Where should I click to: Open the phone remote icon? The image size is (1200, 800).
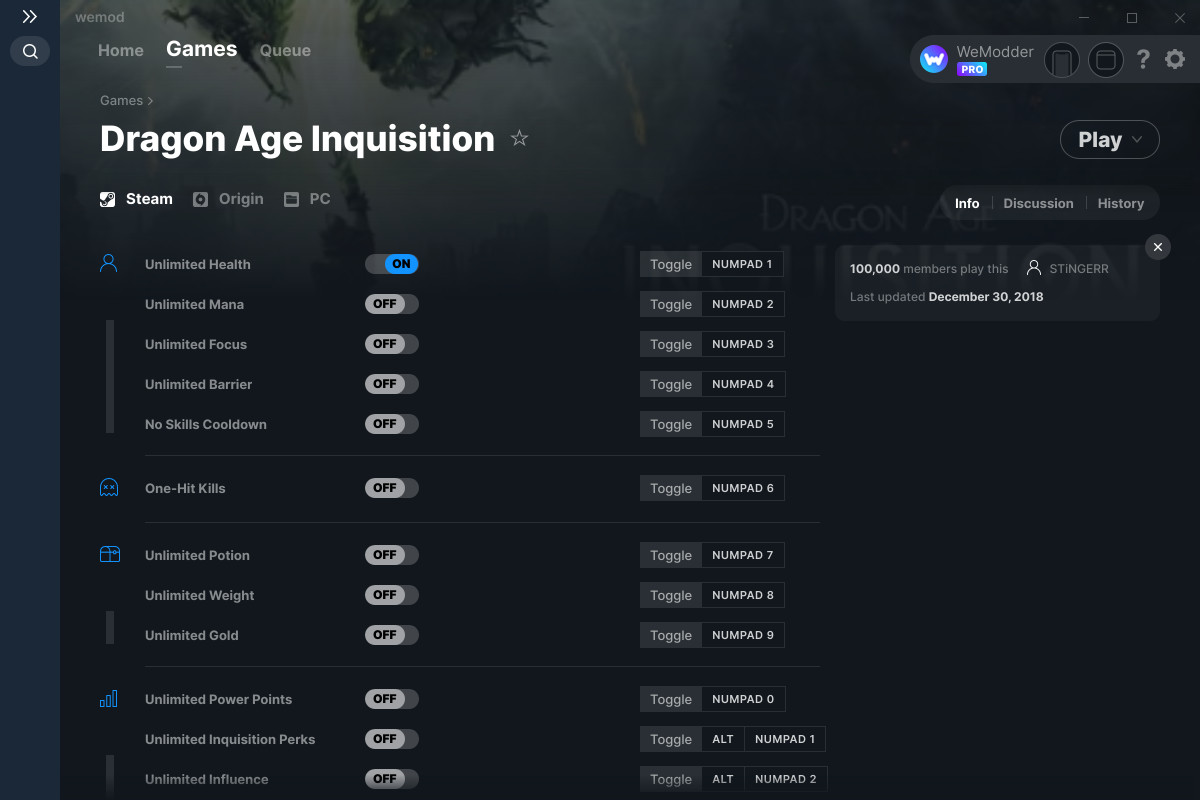point(1062,61)
